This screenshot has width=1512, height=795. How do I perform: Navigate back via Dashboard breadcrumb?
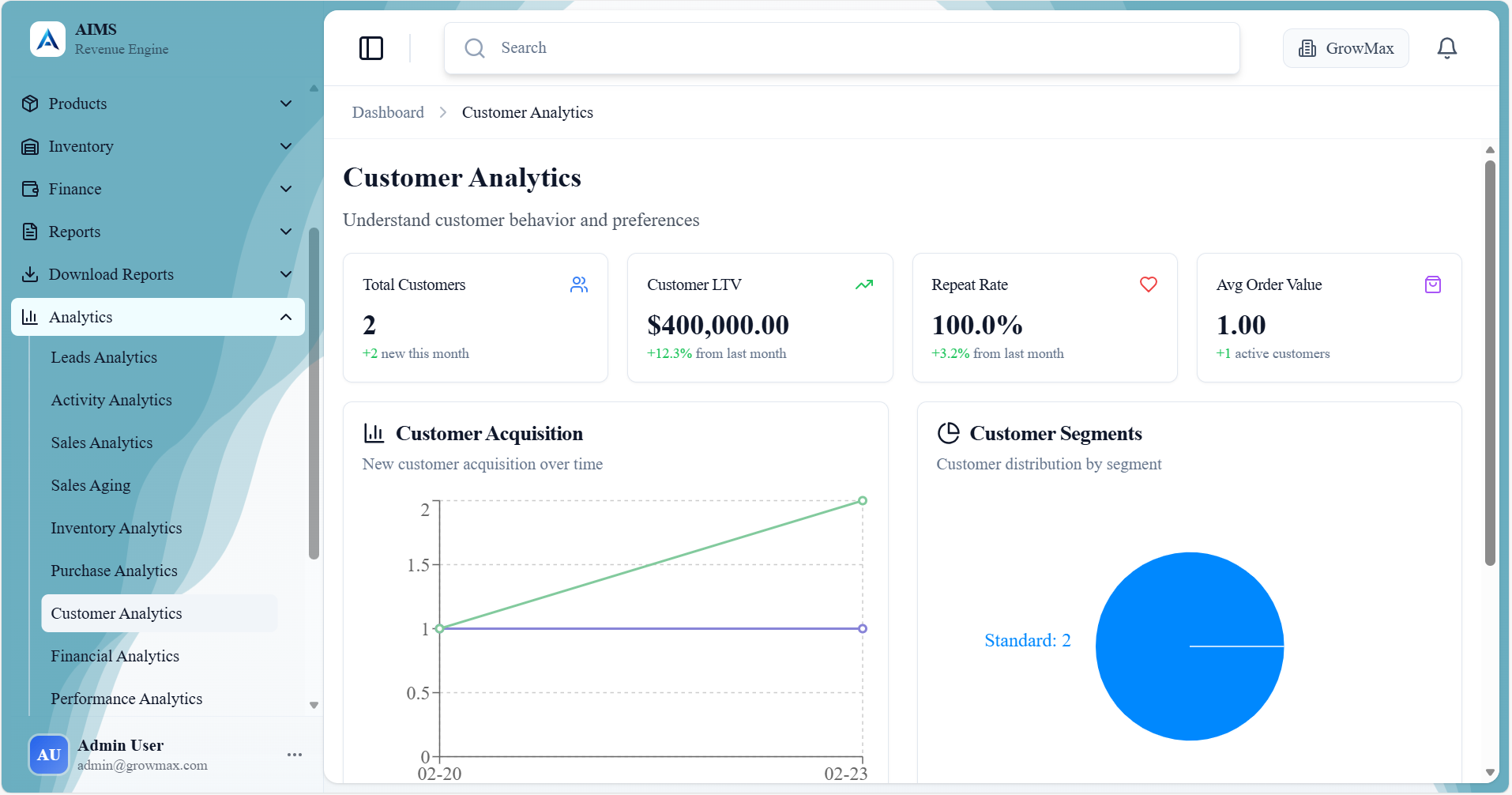tap(388, 112)
